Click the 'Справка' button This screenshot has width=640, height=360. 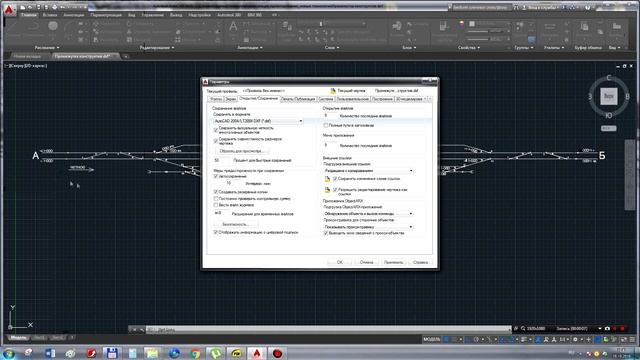tap(420, 262)
